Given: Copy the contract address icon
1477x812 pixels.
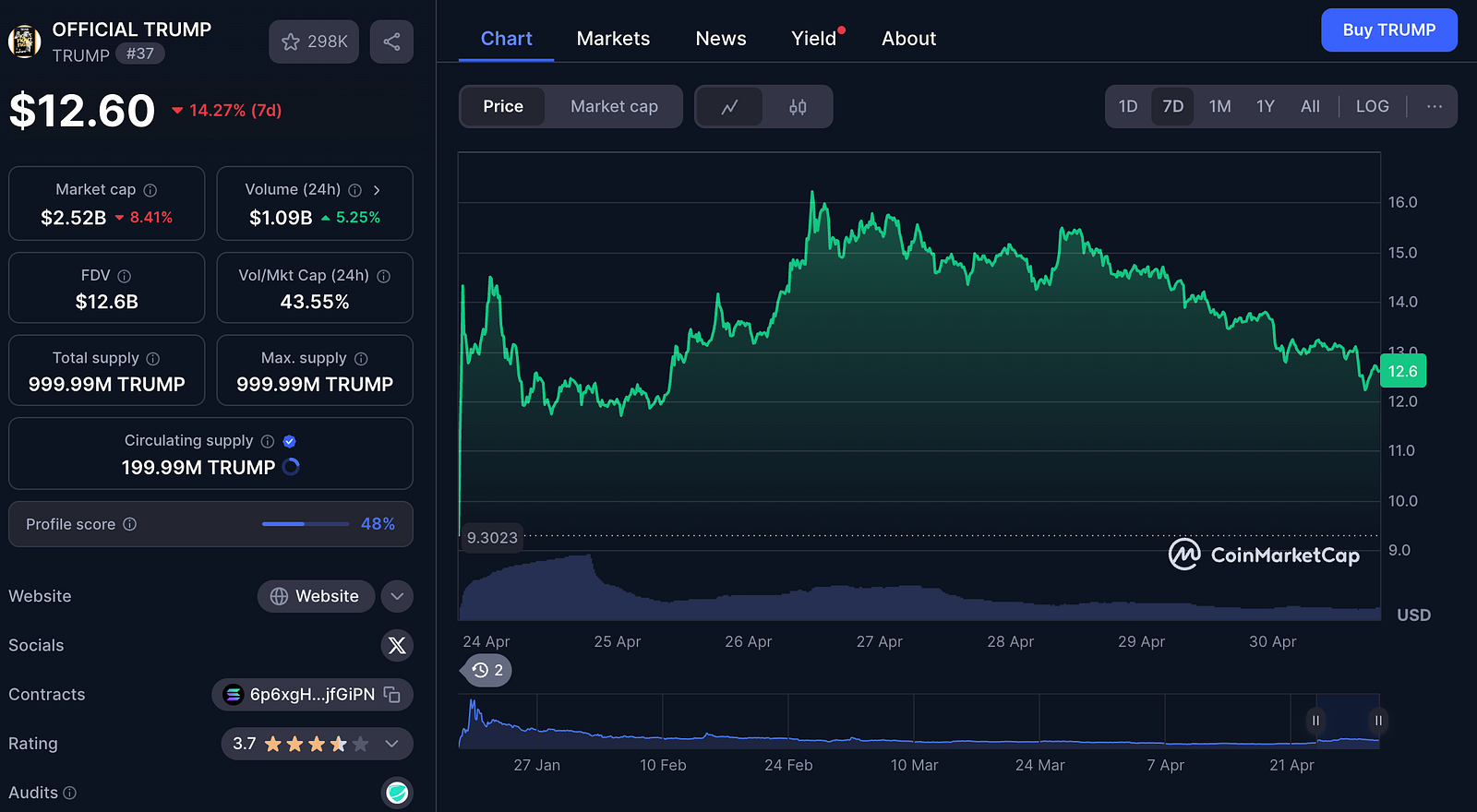Looking at the screenshot, I should [x=392, y=695].
